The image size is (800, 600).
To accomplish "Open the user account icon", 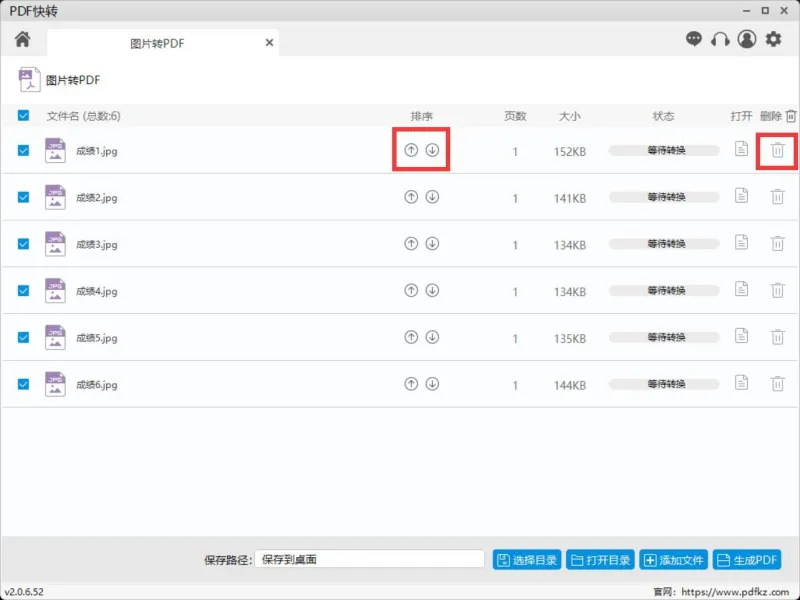I will click(746, 39).
